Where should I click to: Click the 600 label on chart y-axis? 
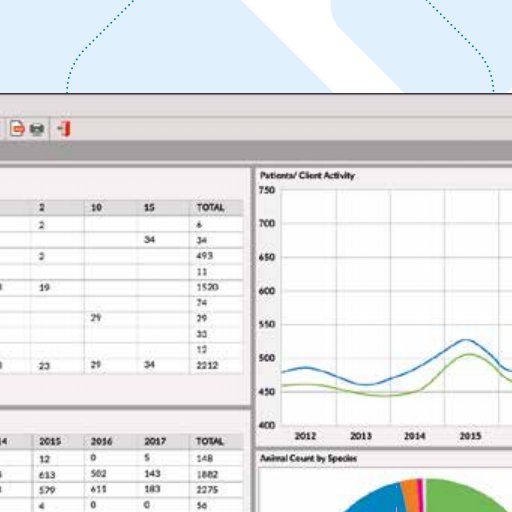267,291
